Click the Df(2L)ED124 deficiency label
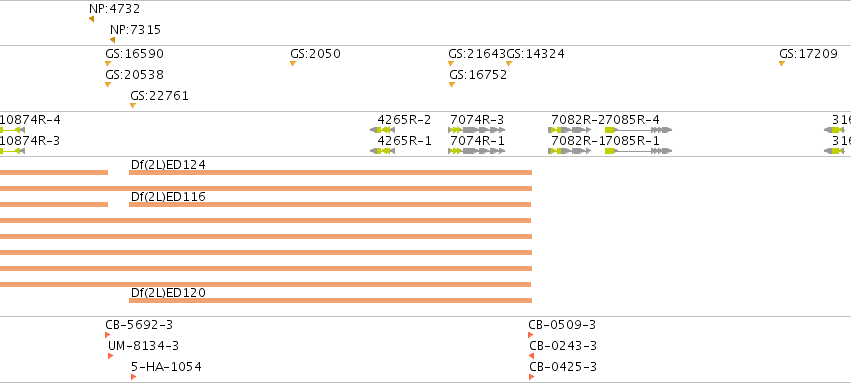Screen dimensions: 851x383 168,164
